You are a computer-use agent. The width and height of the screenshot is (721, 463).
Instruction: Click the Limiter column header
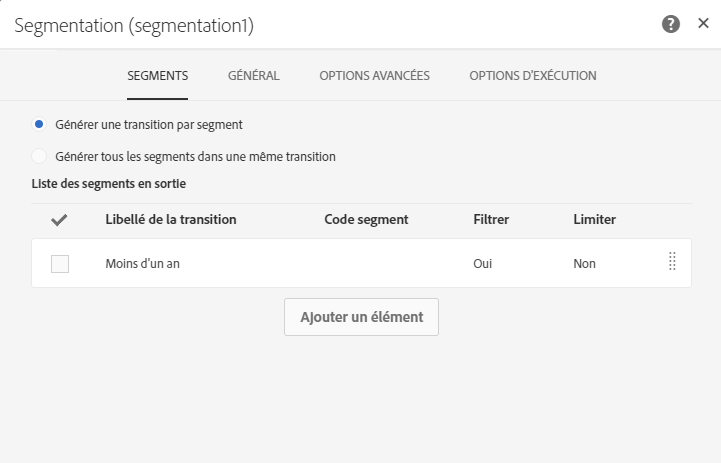[x=594, y=220]
